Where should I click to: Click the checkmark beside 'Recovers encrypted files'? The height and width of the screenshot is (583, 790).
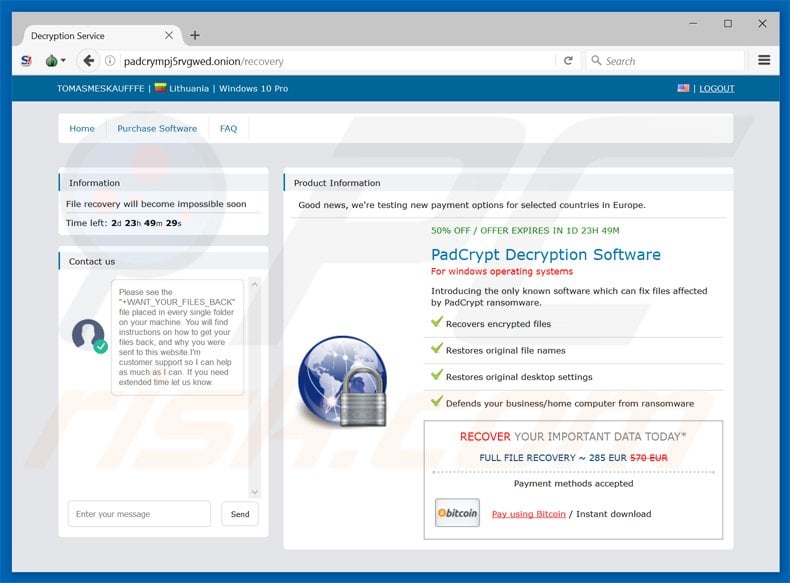(437, 322)
